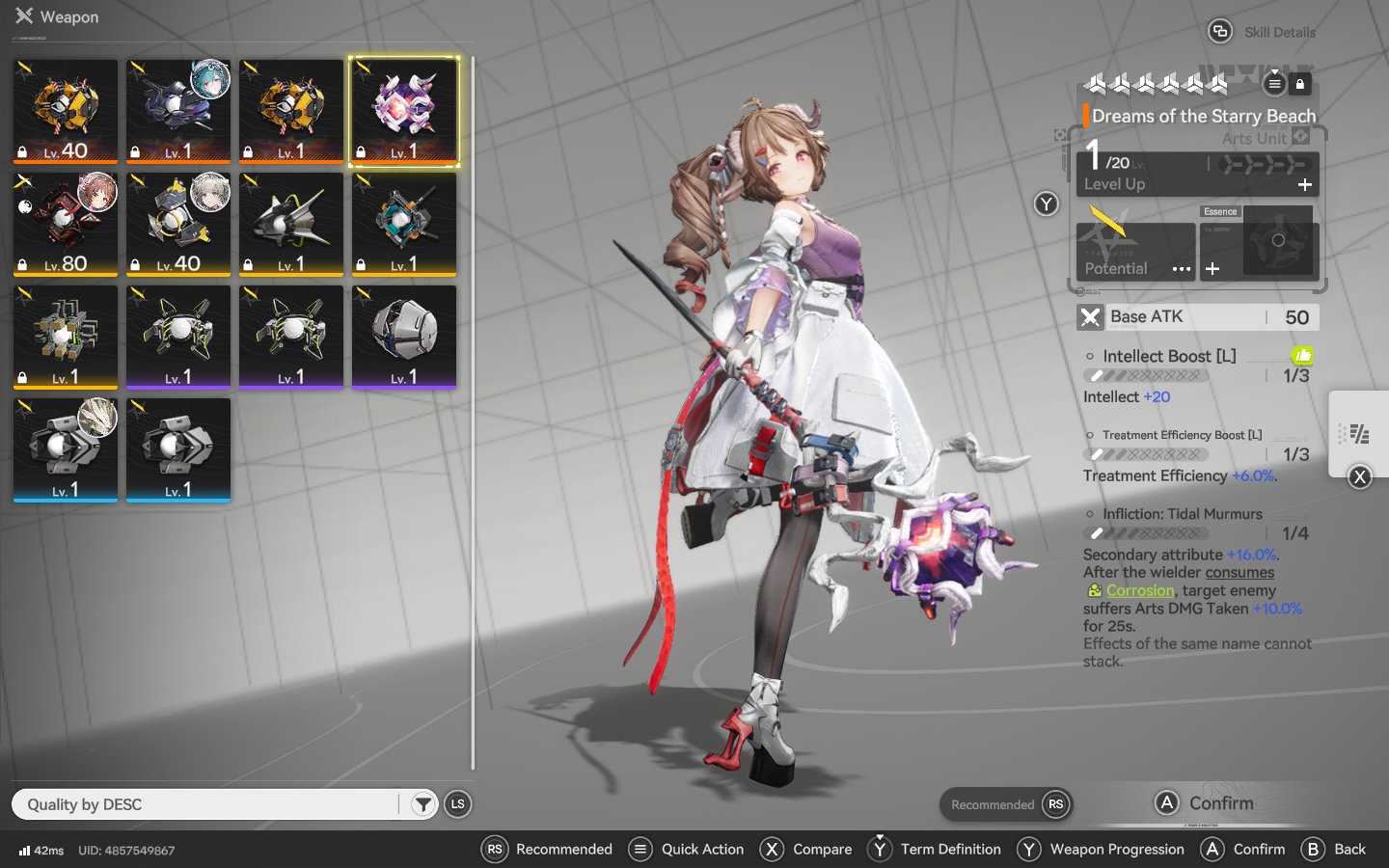Click Recommended in the bottom bar
1389x868 pixels.
click(x=548, y=850)
